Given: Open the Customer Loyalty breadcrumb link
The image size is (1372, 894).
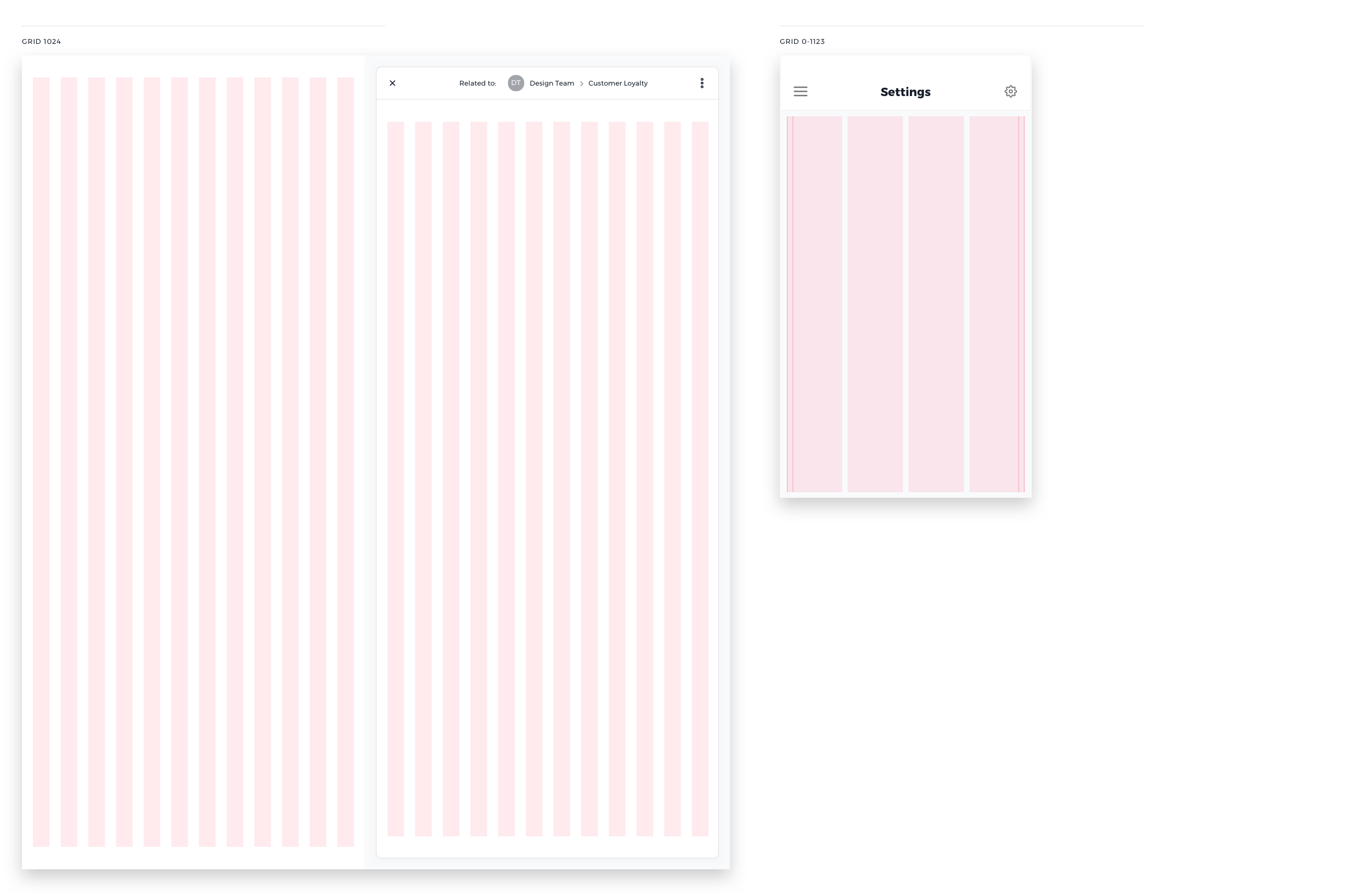Looking at the screenshot, I should click(x=617, y=83).
